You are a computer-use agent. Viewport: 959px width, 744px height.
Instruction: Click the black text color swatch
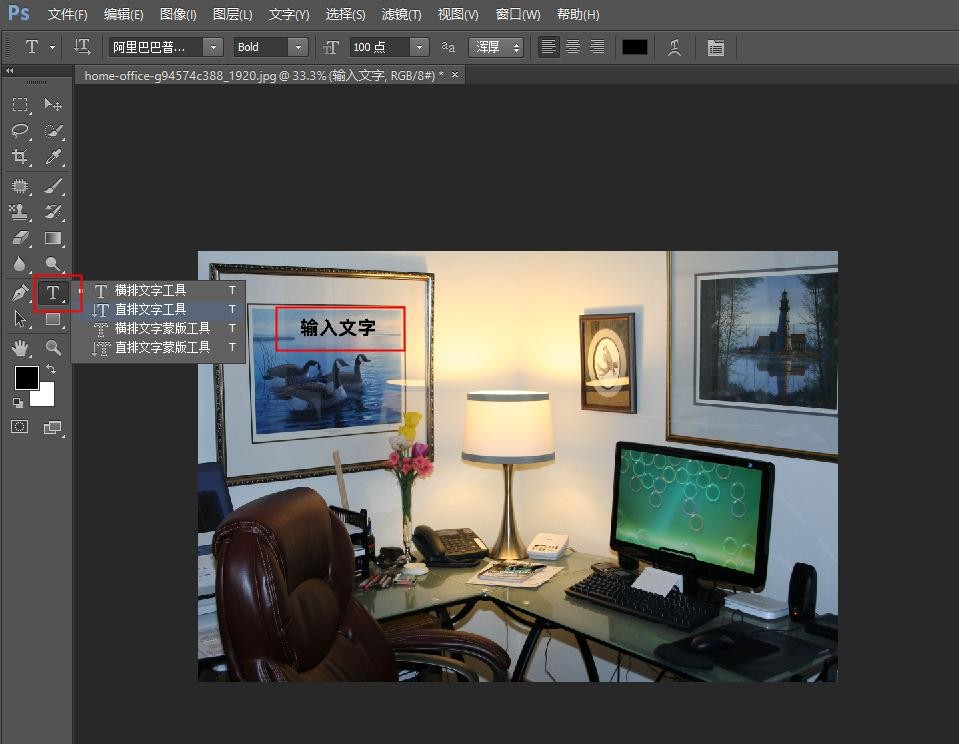coord(635,47)
